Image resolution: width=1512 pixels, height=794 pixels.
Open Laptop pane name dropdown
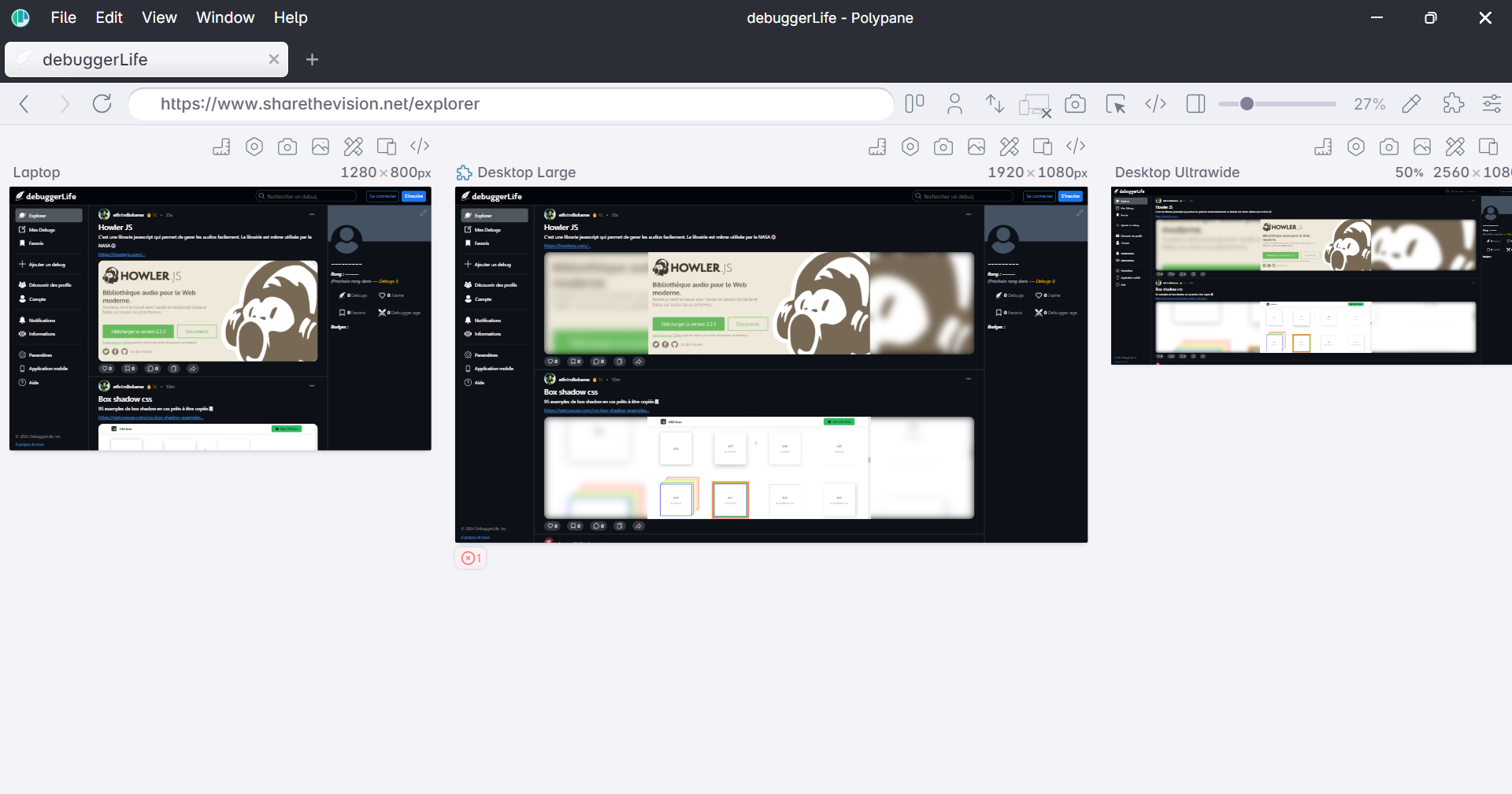tap(36, 173)
